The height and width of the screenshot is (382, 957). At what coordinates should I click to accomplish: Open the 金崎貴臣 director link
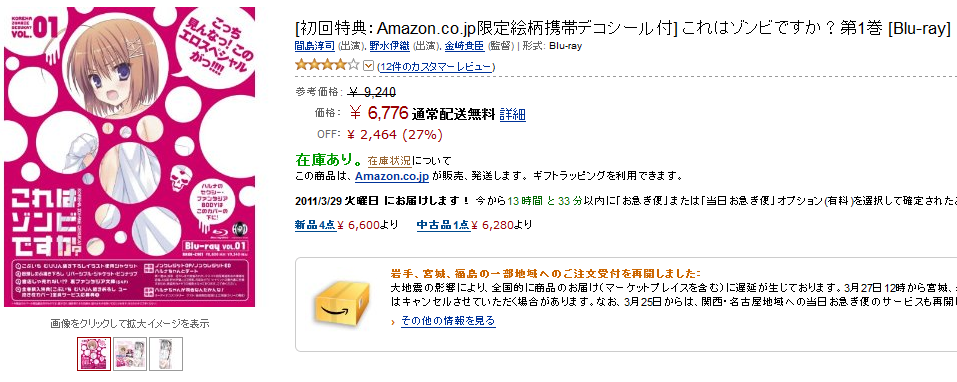(x=464, y=46)
